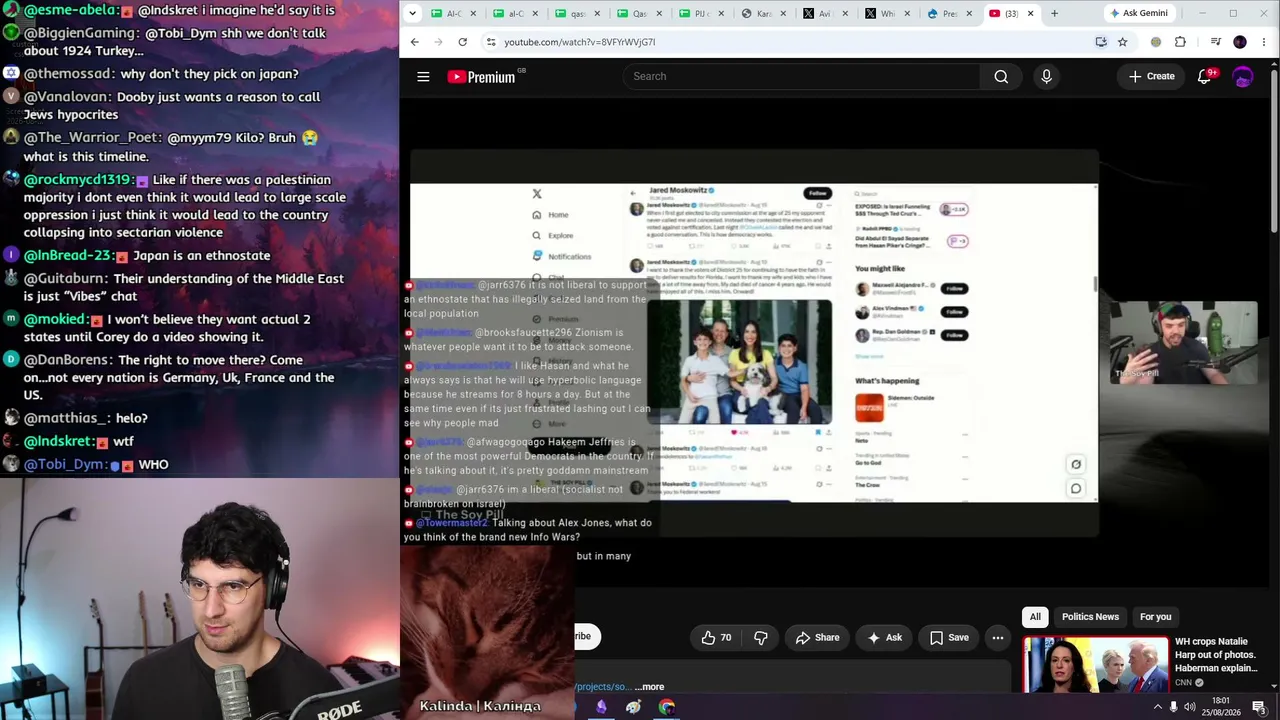Screen dimensions: 1280x720
Task: Click install app icon in address bar
Action: pos(1101,42)
